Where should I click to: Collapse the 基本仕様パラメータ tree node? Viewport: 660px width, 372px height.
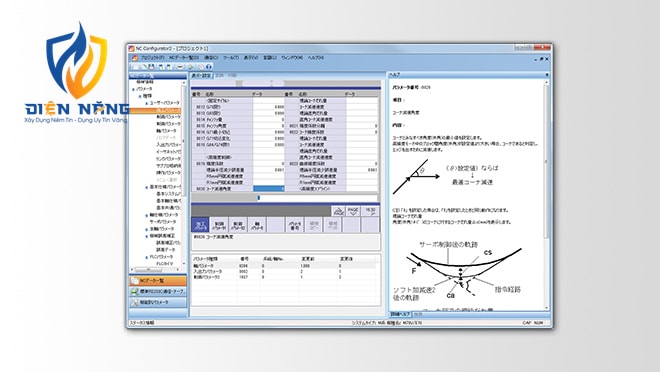(x=147, y=187)
